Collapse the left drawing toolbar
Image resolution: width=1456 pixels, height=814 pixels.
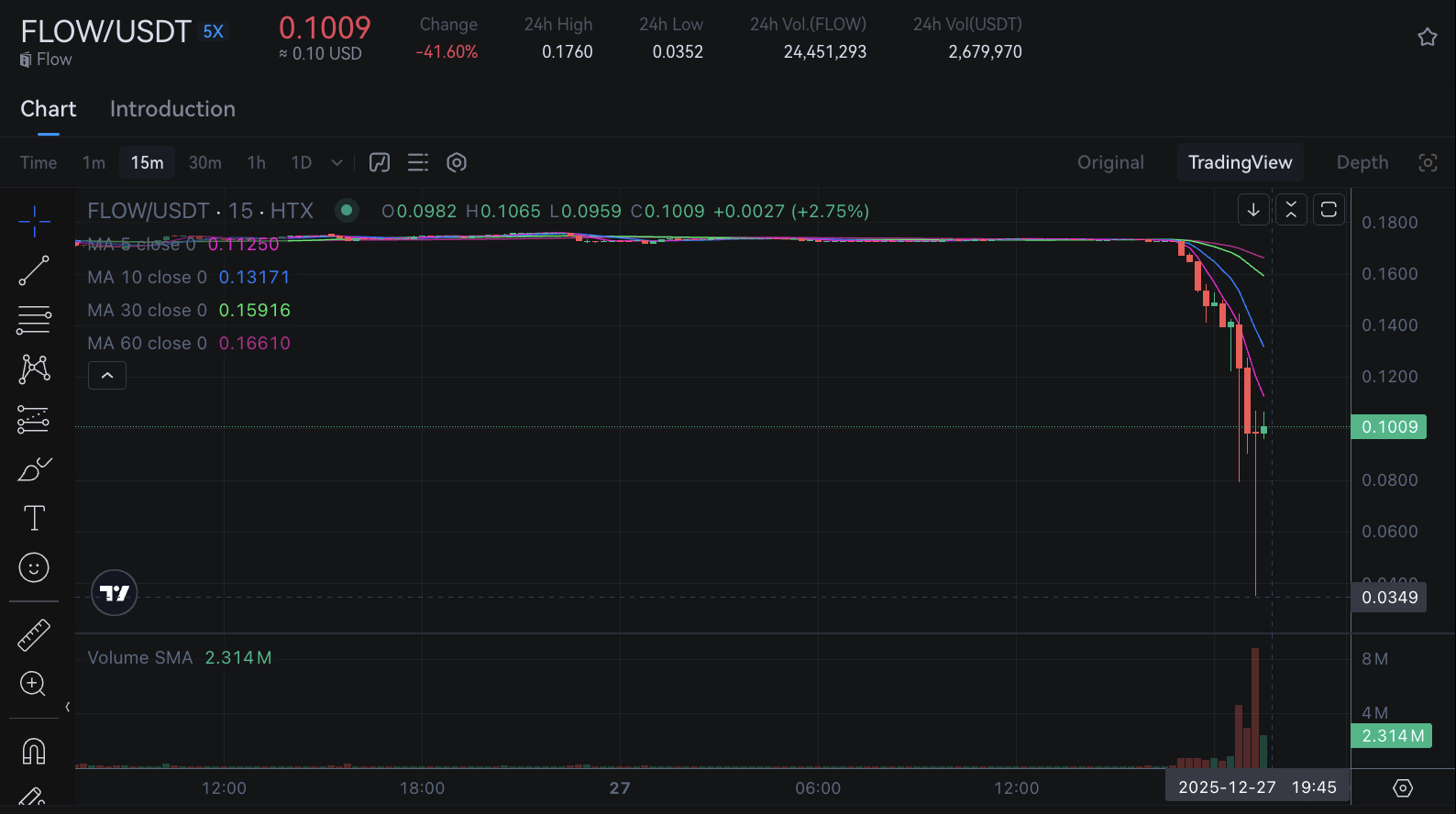pyautogui.click(x=68, y=707)
